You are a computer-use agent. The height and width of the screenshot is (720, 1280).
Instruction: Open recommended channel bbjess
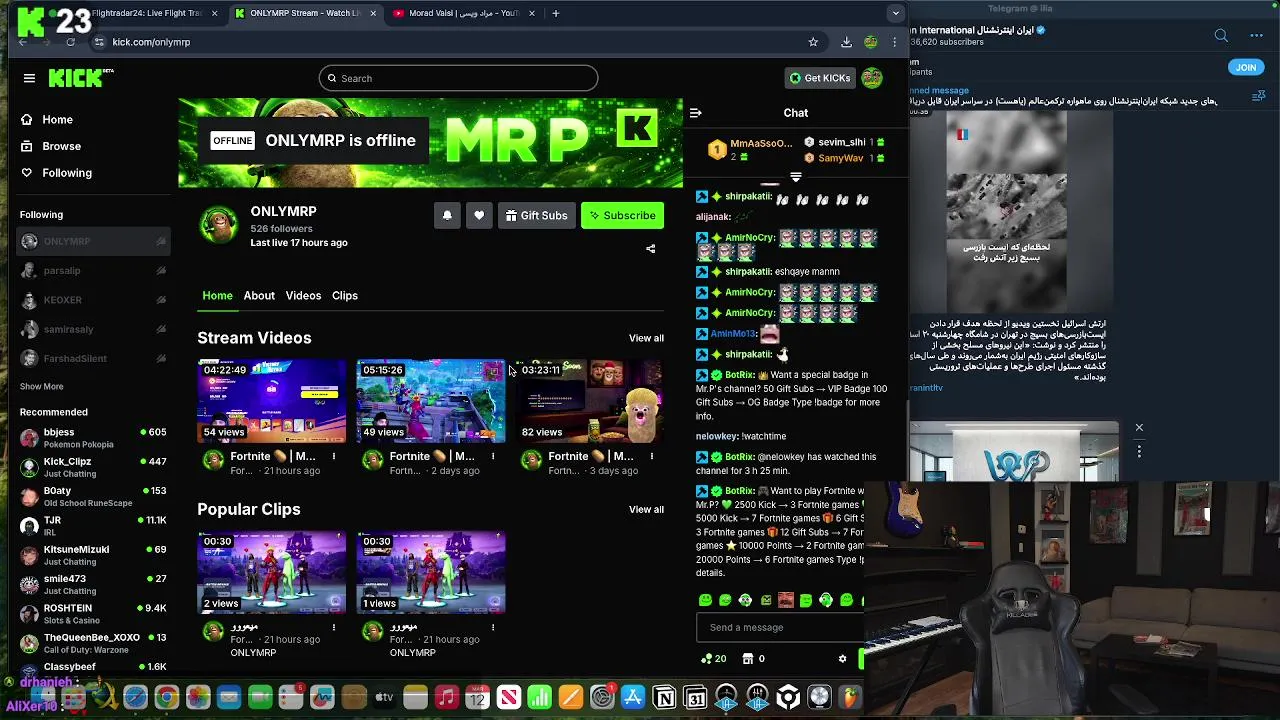(x=93, y=438)
